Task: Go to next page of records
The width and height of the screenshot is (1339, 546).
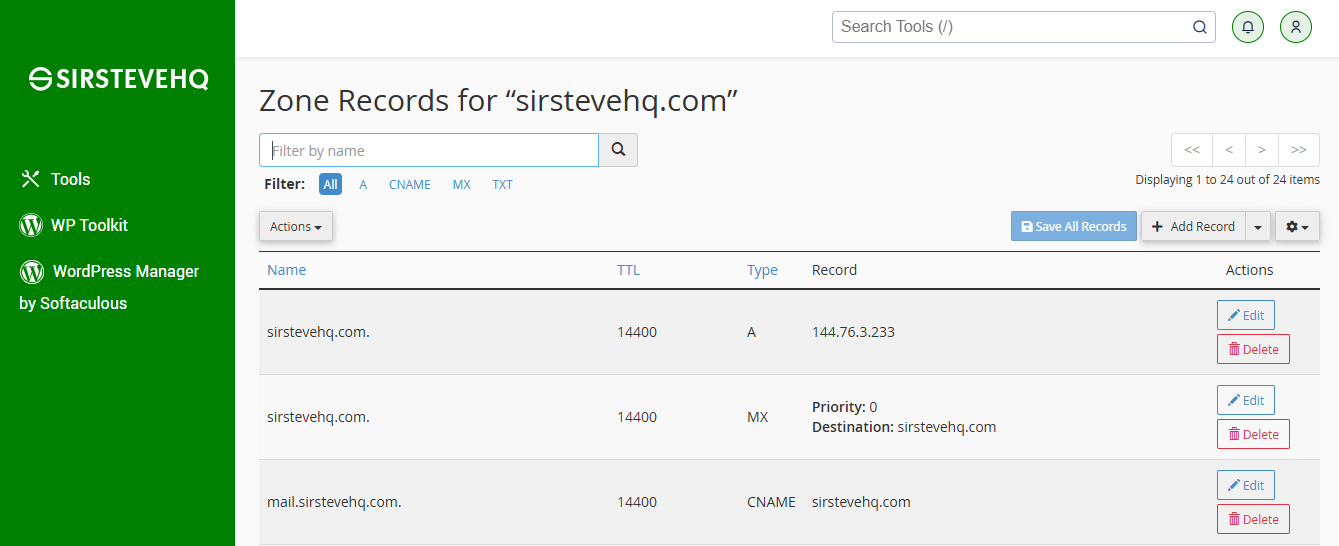Action: click(1262, 149)
